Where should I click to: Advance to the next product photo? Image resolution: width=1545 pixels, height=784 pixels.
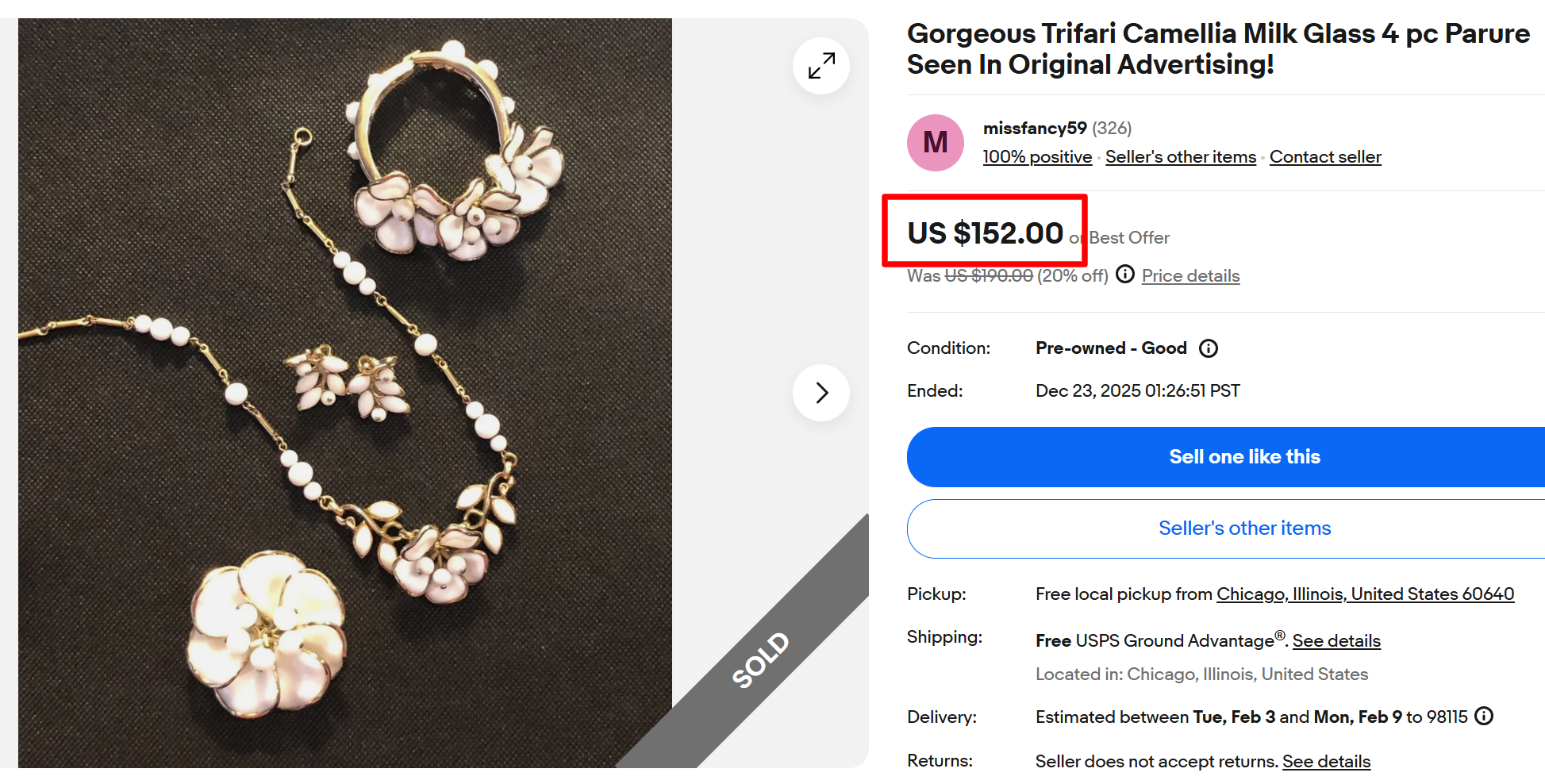[821, 392]
